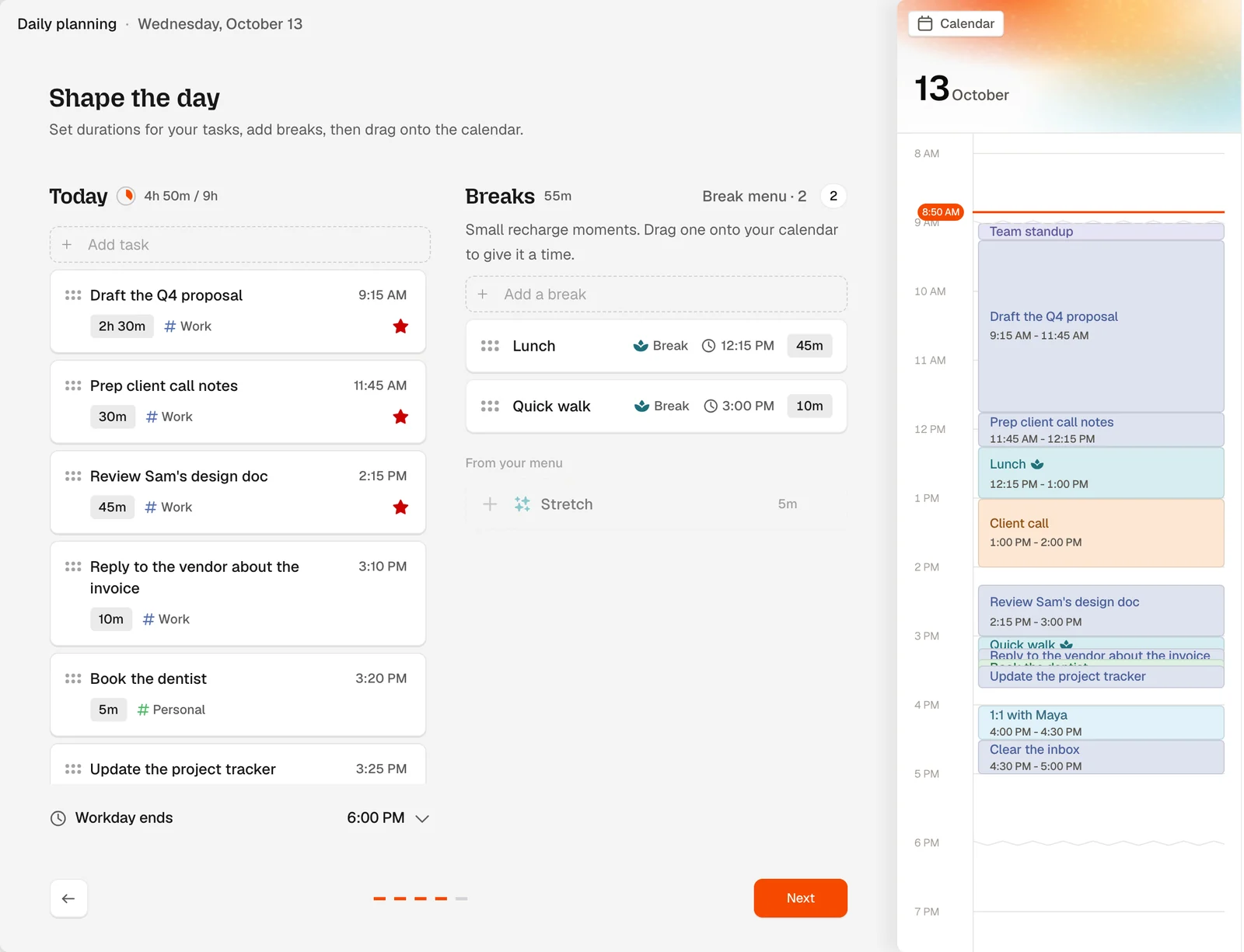This screenshot has width=1244, height=952.
Task: Open the 1:1 with Maya calendar event
Action: (1101, 723)
